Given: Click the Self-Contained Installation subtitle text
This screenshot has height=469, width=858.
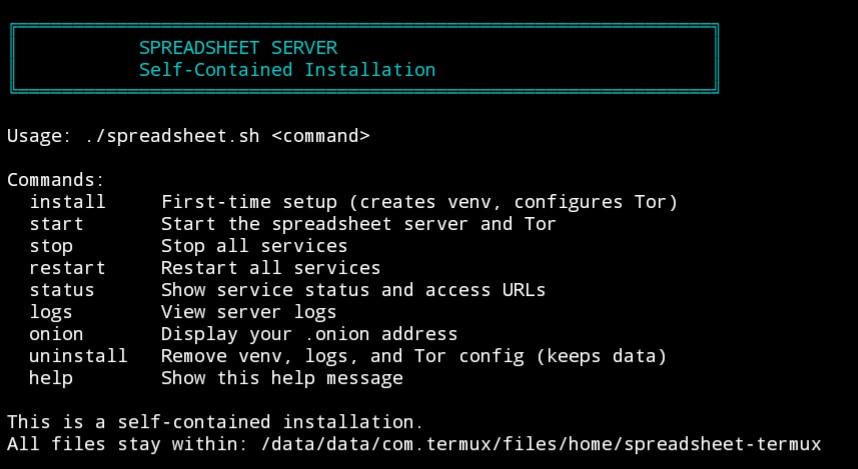Looking at the screenshot, I should 287,70.
